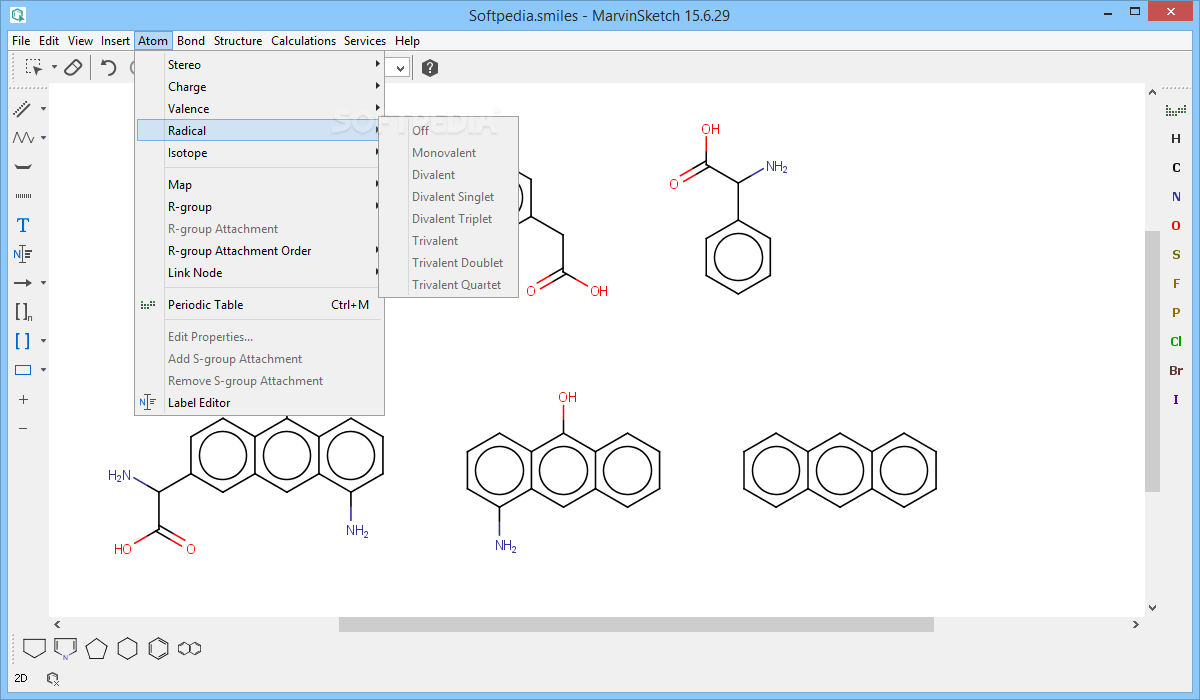Select Phosphorus atom P button
Viewport: 1200px width, 700px height.
[1176, 313]
